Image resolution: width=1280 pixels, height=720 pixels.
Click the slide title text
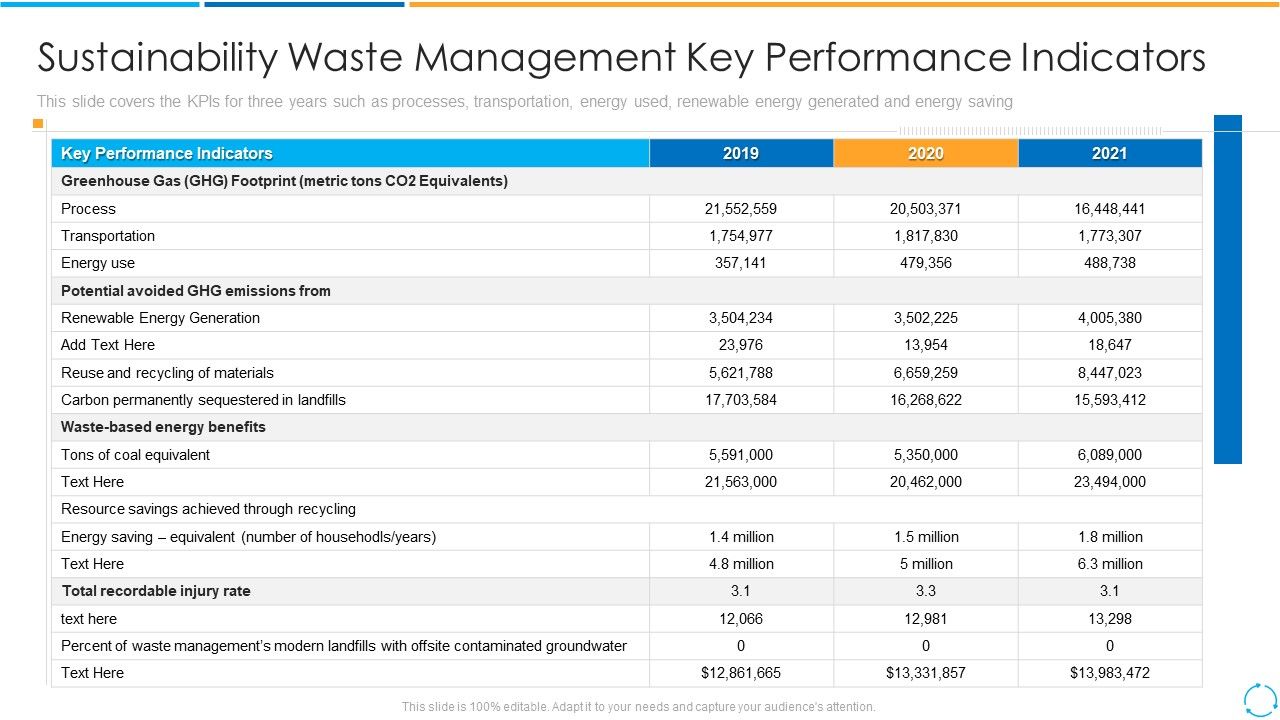pos(620,57)
